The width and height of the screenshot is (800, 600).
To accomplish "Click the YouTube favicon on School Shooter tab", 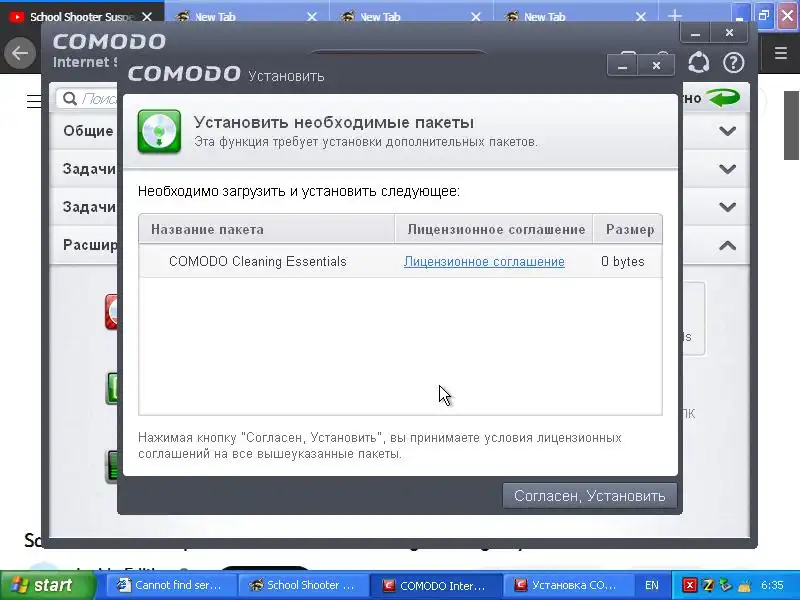I will point(17,17).
